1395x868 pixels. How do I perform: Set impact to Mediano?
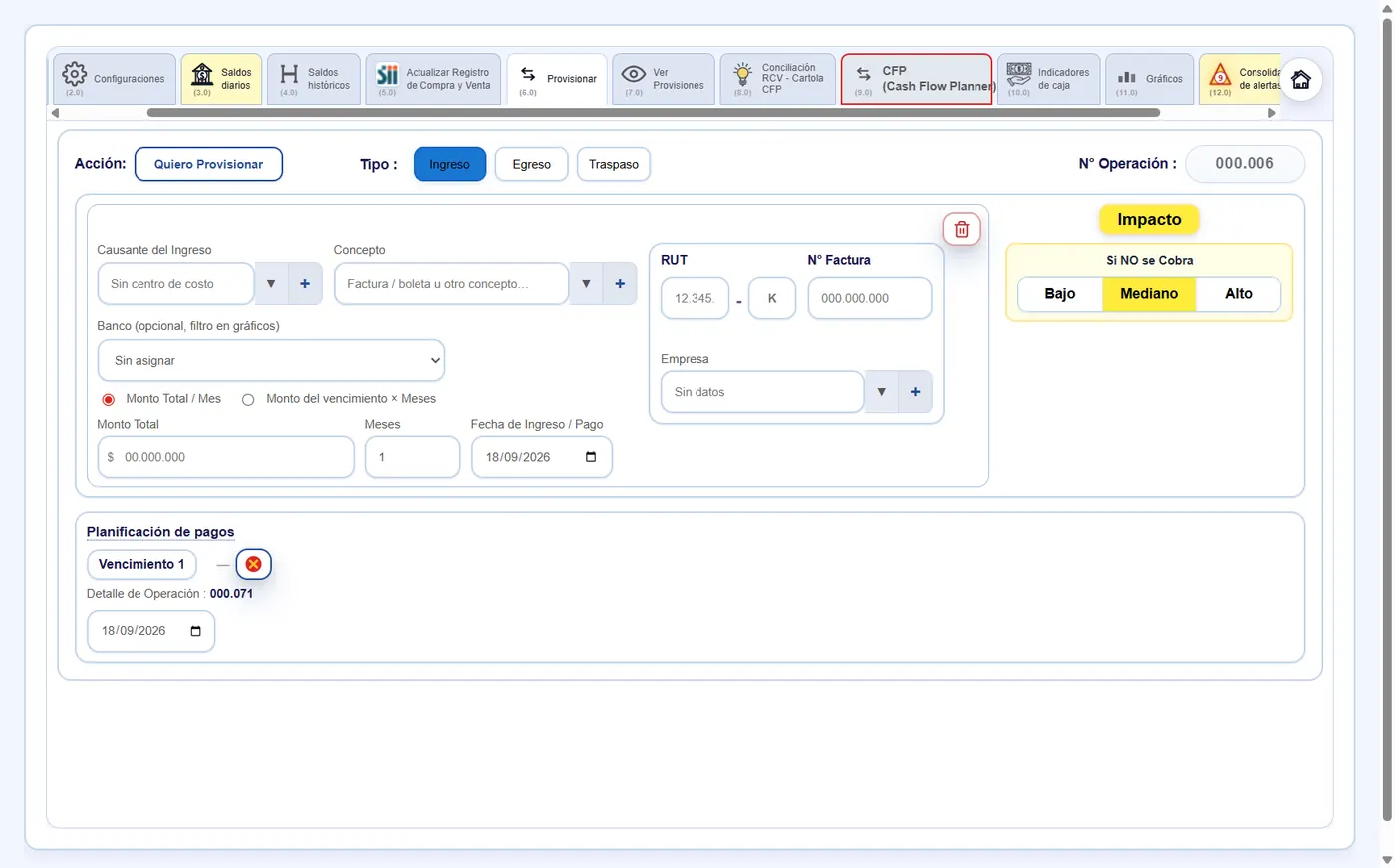click(1149, 294)
